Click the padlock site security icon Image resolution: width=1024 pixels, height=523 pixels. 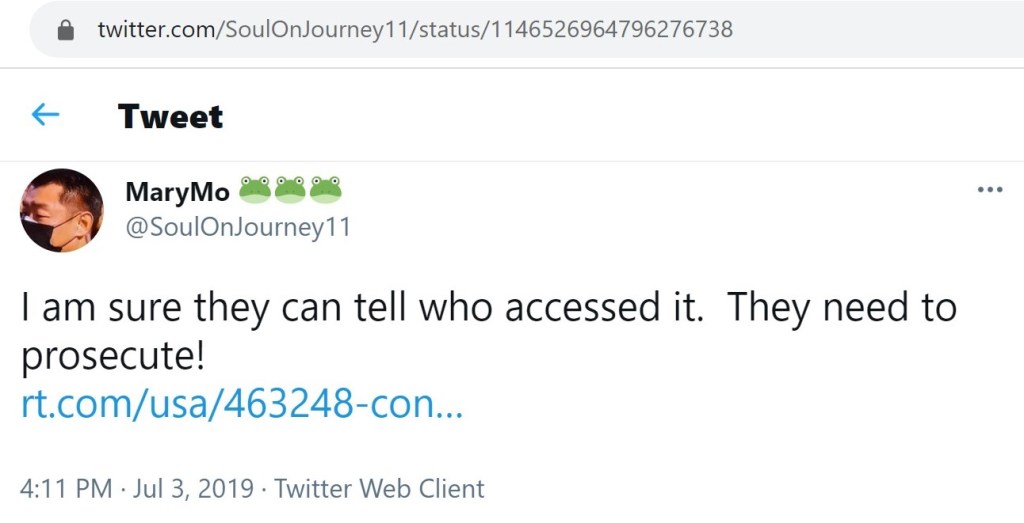click(66, 30)
